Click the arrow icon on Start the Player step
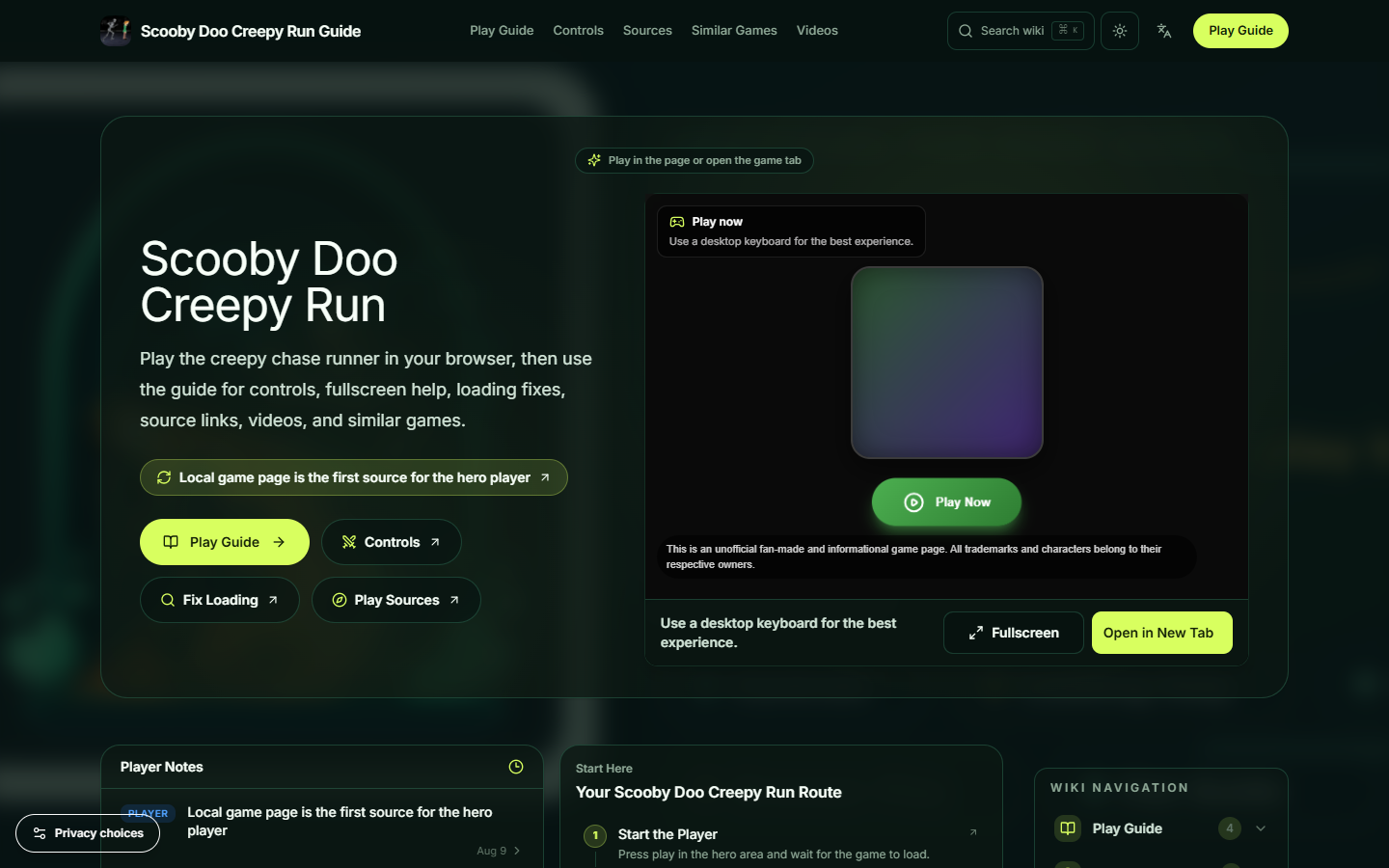 973,832
